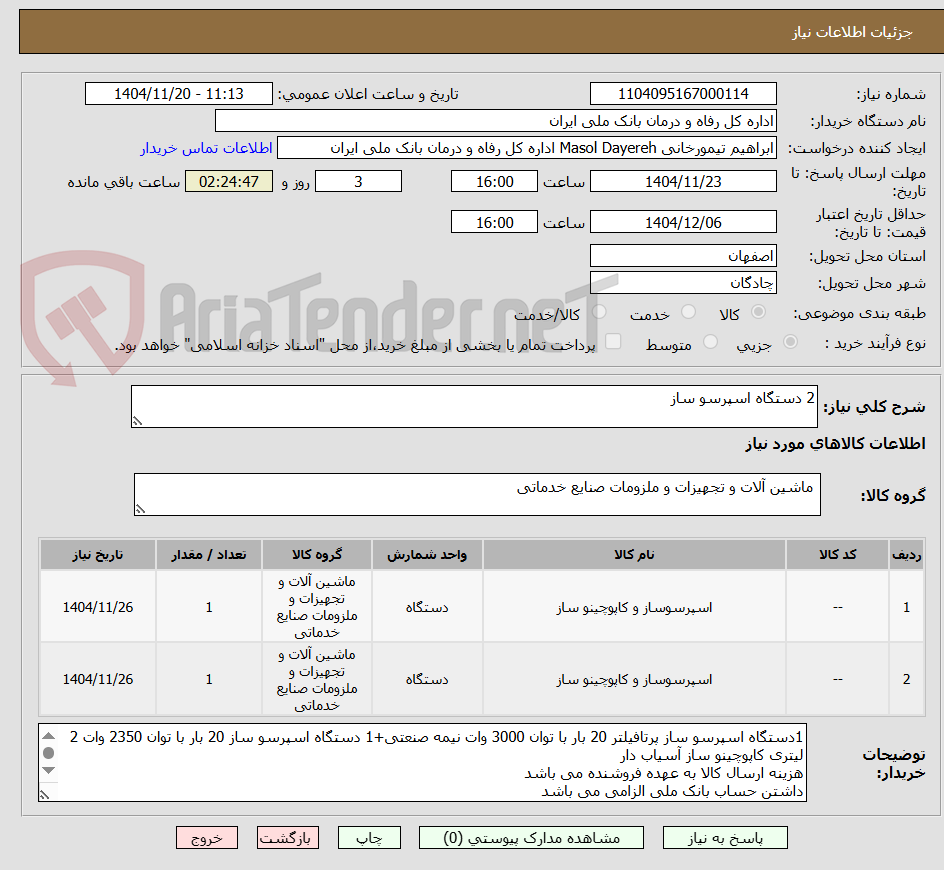Select the کالا/خدمت radio button
This screenshot has height=870, width=944.
coord(599,312)
